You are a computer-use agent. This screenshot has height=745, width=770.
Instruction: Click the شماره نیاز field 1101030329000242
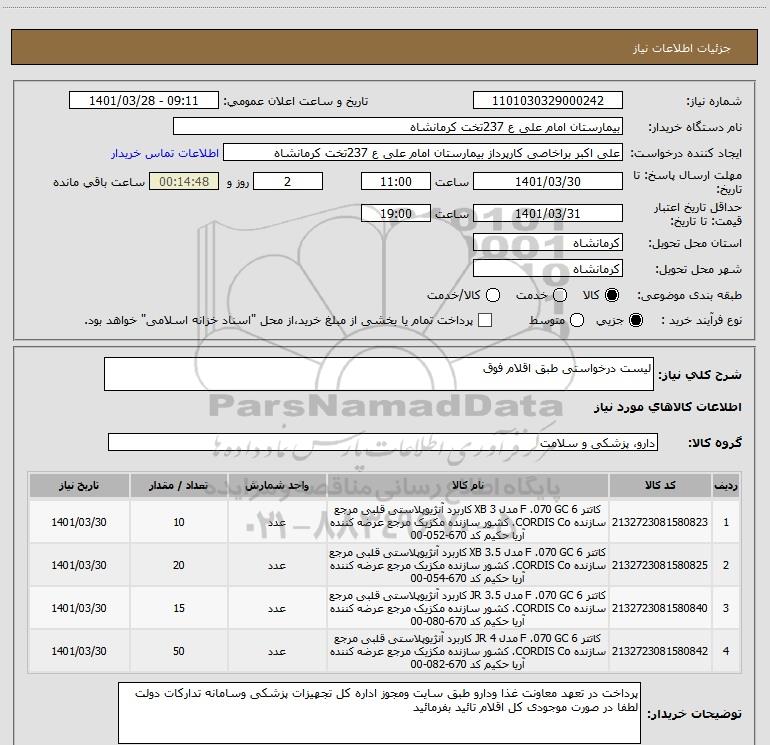[548, 101]
